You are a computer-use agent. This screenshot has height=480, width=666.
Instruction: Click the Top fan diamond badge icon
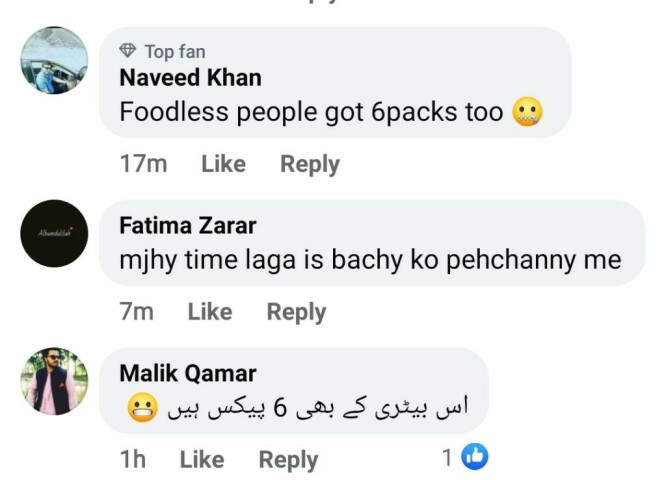[127, 50]
